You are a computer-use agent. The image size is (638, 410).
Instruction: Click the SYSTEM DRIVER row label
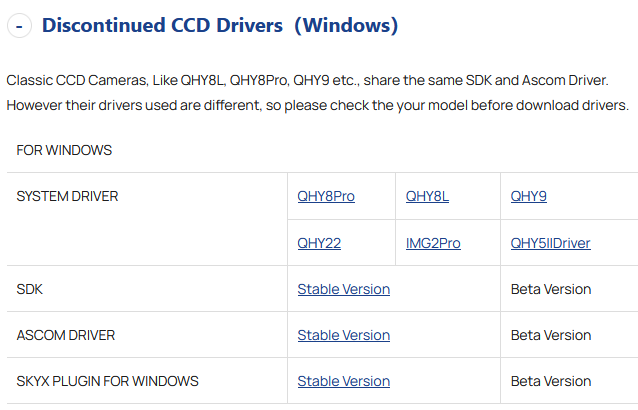pos(67,196)
